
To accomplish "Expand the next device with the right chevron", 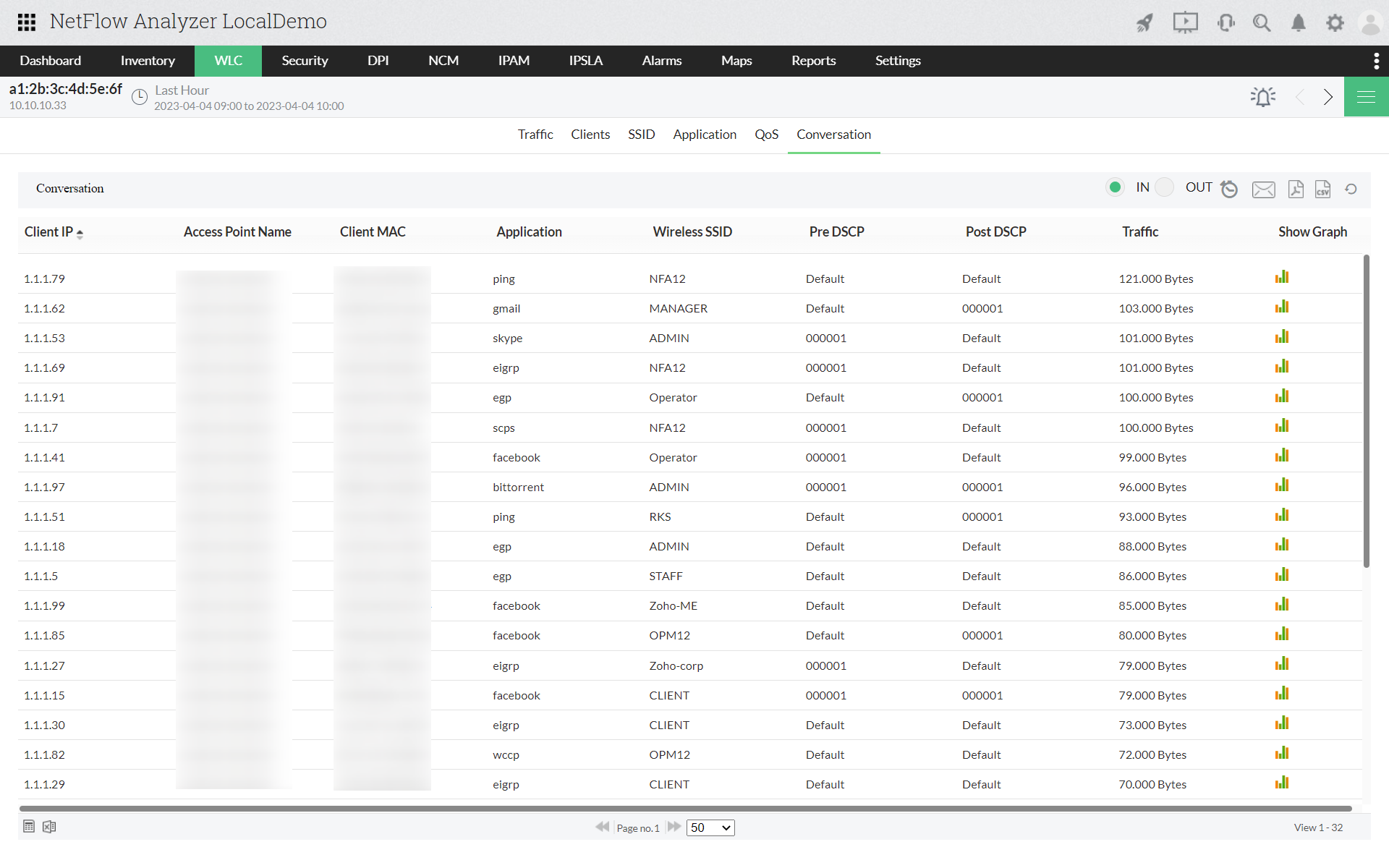I will [x=1328, y=97].
